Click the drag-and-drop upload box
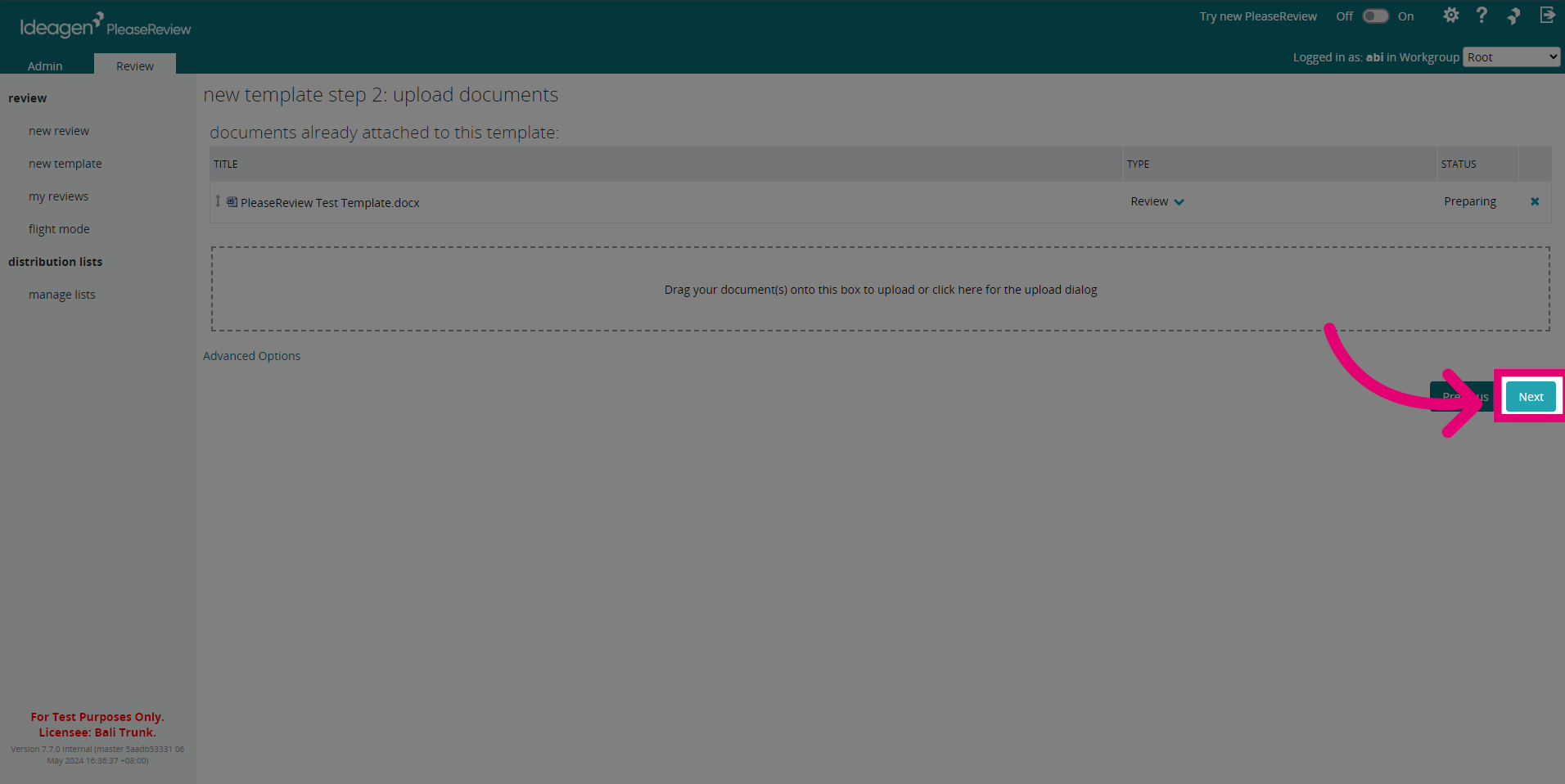This screenshot has width=1565, height=784. click(881, 289)
